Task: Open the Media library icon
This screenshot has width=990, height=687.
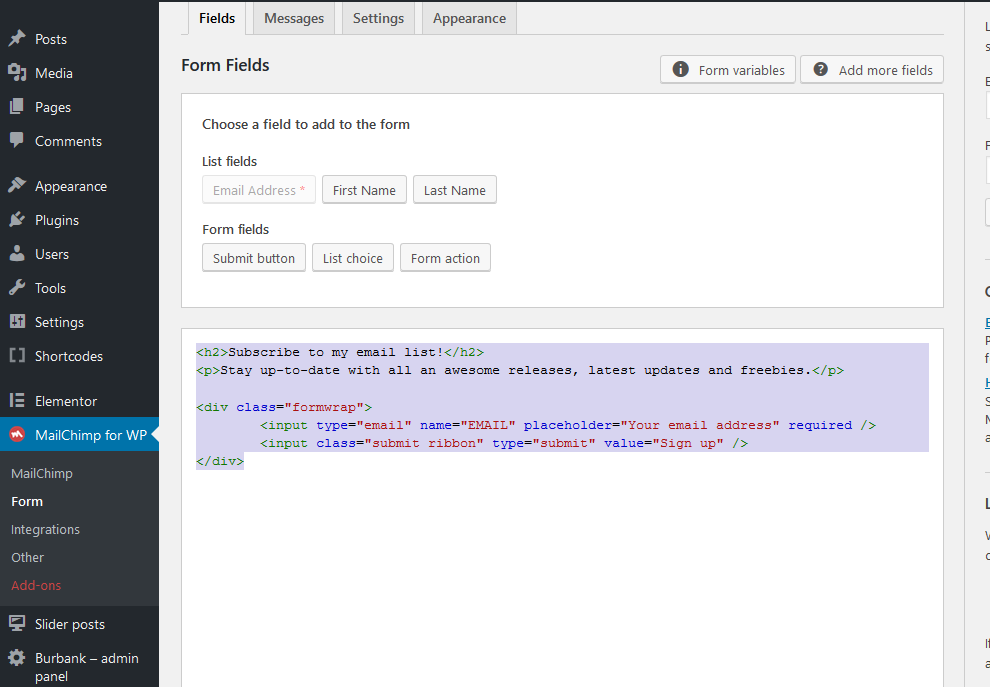Action: [x=17, y=72]
